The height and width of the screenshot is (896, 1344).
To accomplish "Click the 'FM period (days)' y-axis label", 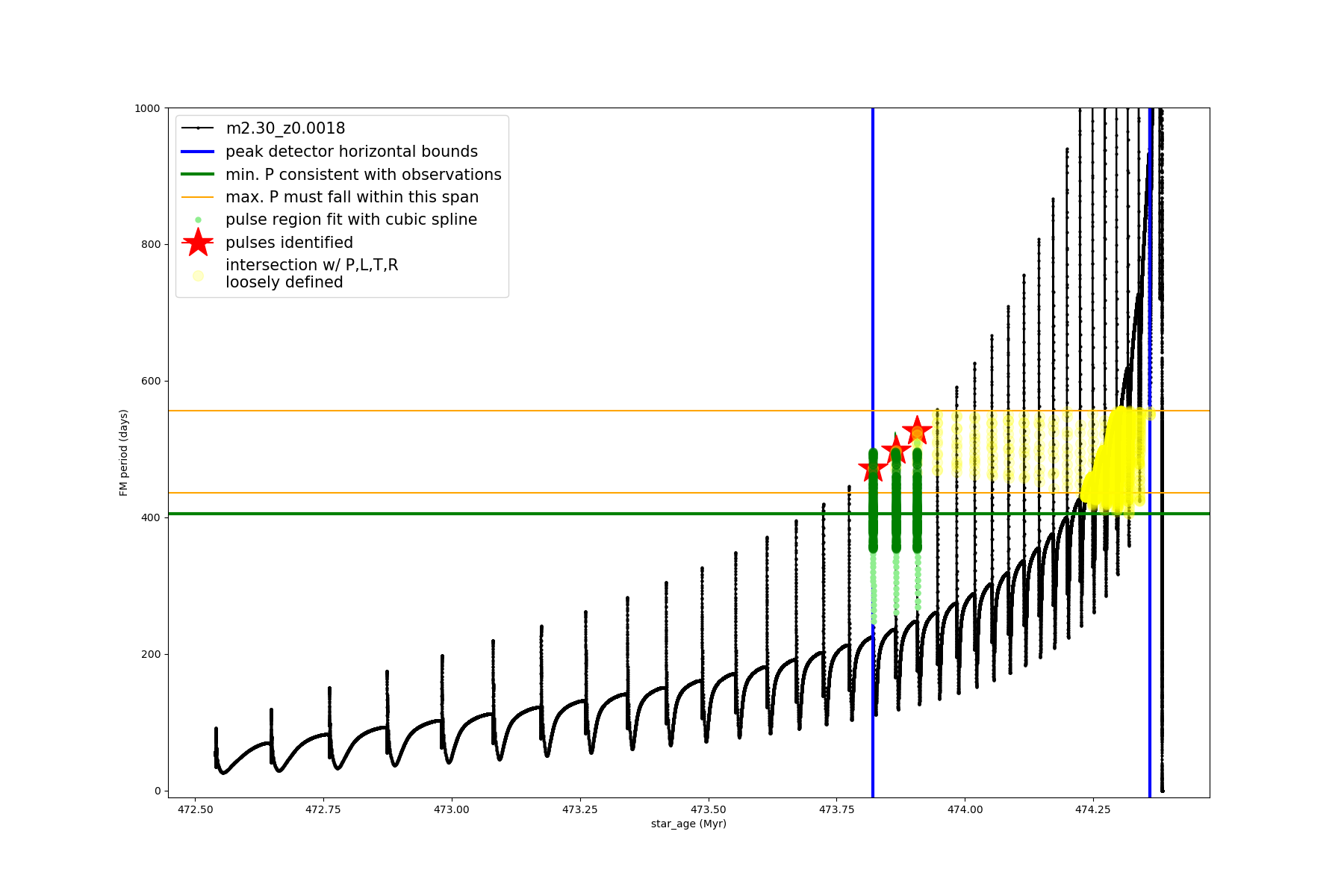I will click(124, 452).
